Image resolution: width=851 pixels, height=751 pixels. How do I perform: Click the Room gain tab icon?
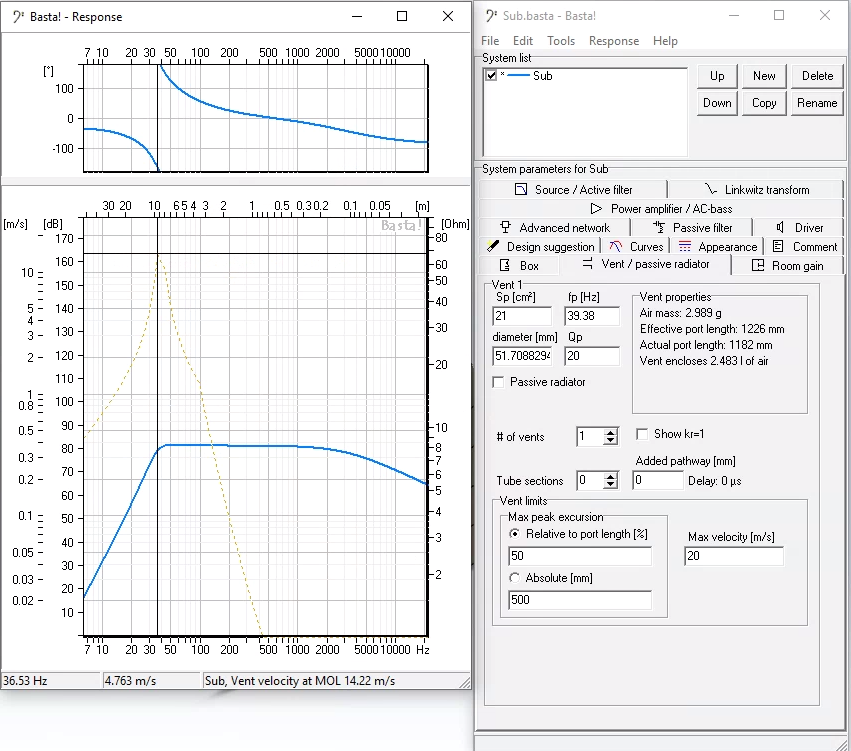click(758, 265)
